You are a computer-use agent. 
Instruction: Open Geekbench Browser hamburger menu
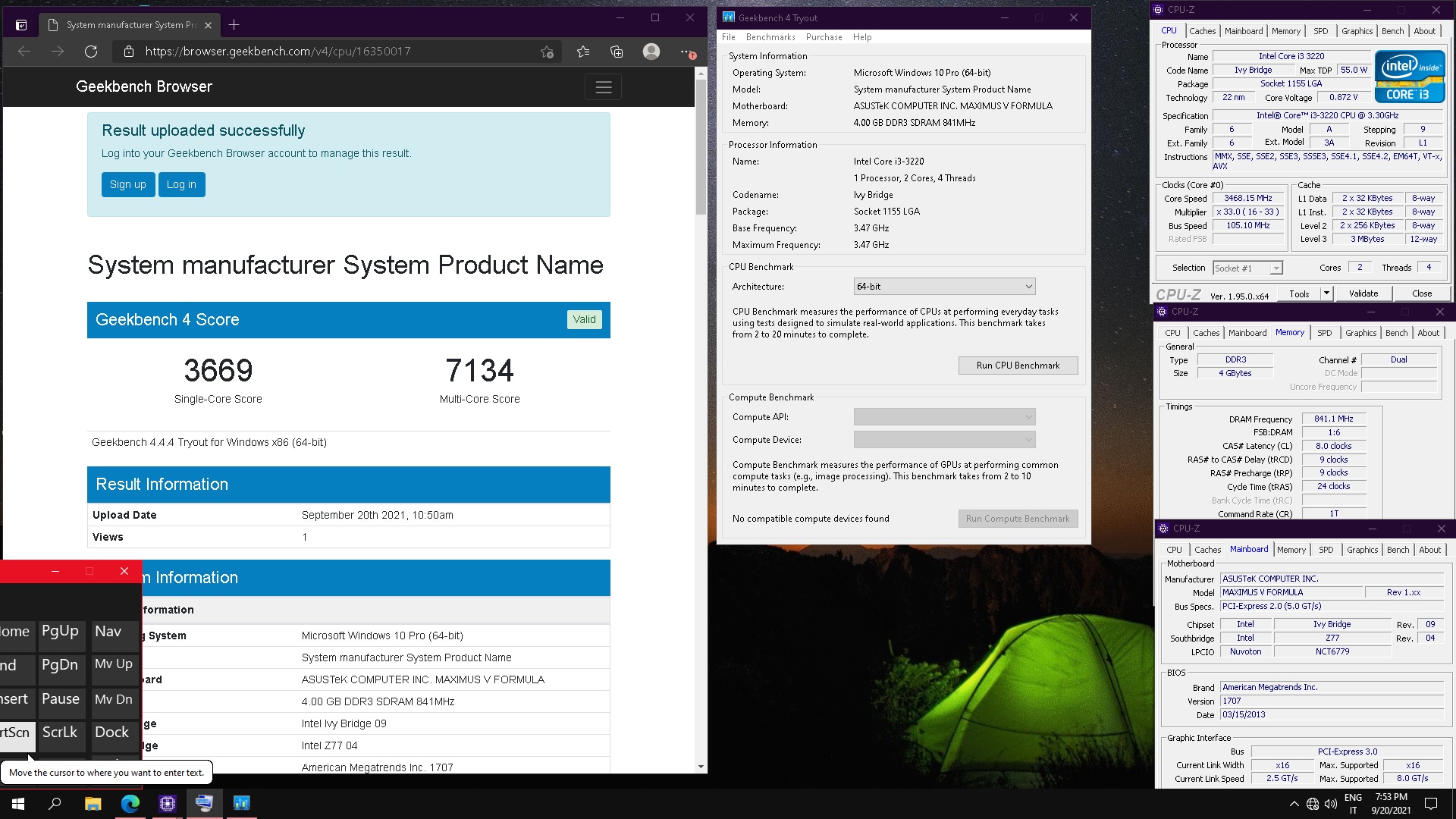pyautogui.click(x=604, y=87)
